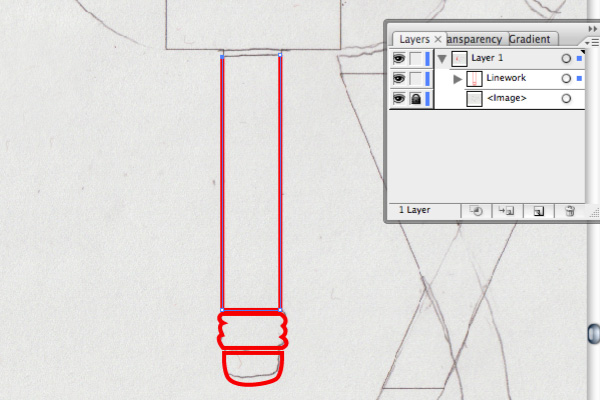Unlock the Image sublayer via lock icon
This screenshot has width=600, height=400.
[x=416, y=98]
